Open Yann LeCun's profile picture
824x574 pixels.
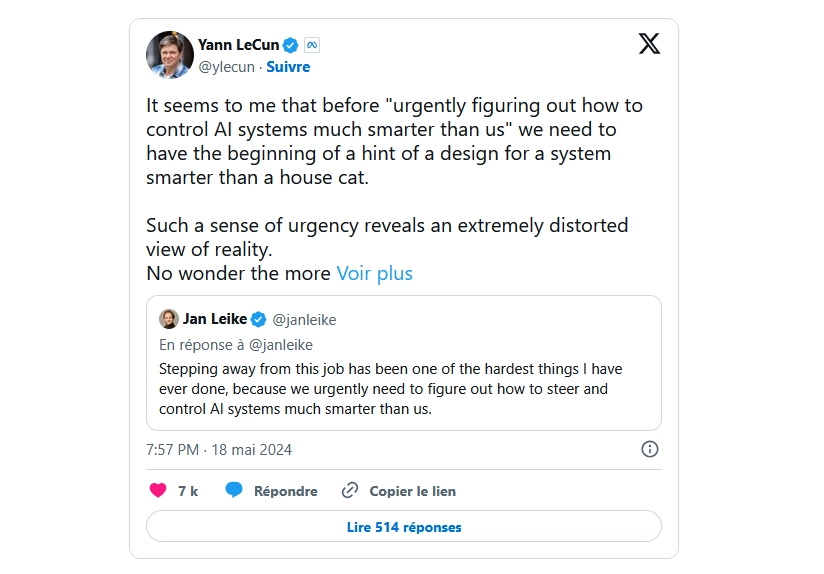click(x=170, y=55)
